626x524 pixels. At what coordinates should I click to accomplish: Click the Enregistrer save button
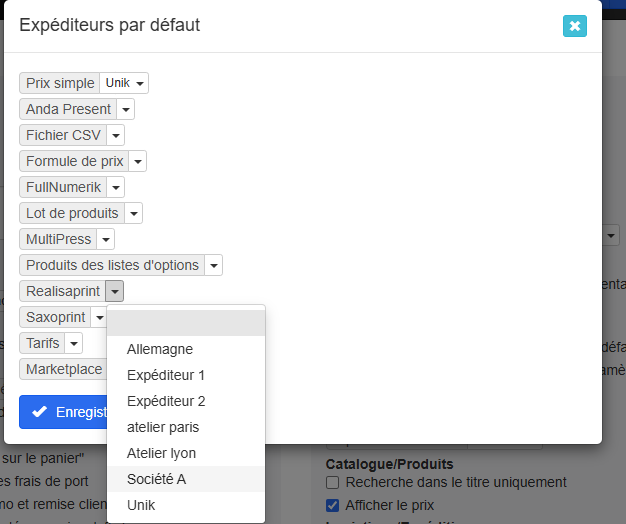(x=63, y=412)
